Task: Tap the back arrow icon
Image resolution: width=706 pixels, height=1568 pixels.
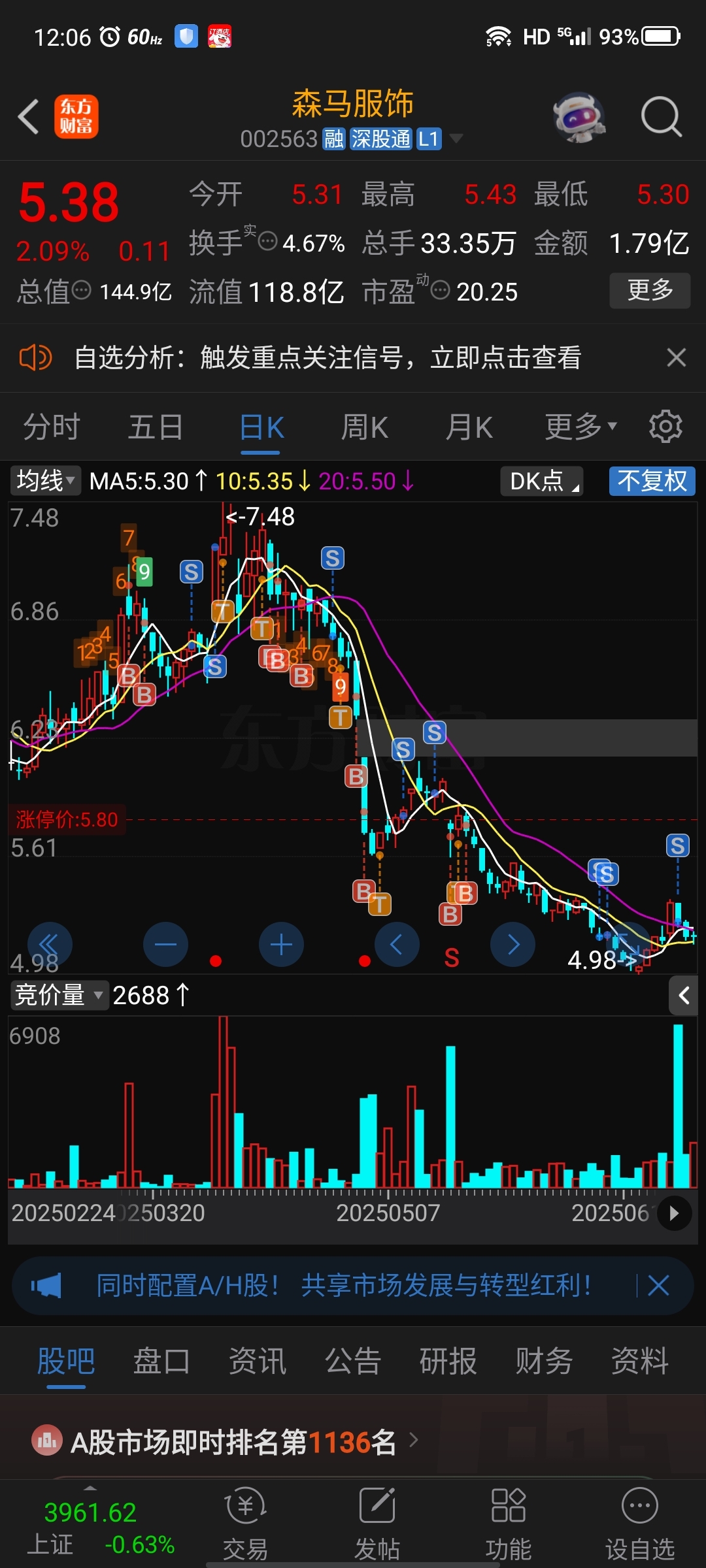Action: click(28, 118)
